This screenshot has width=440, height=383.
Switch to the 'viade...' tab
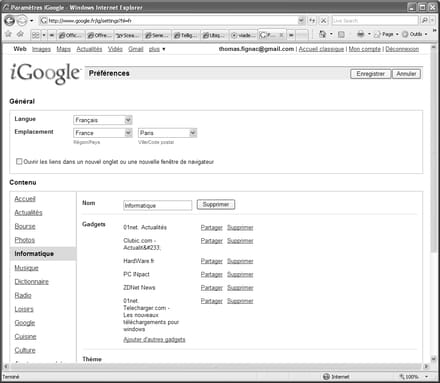[x=243, y=35]
